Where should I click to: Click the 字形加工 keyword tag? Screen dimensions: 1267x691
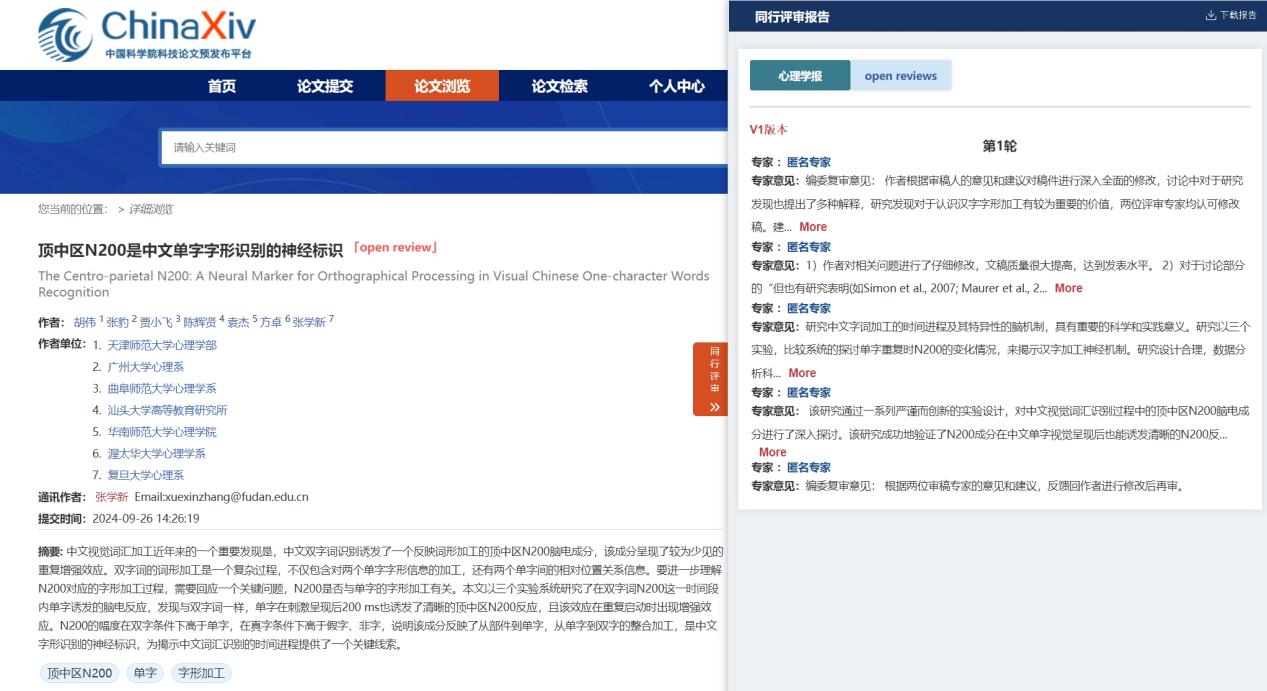click(201, 673)
